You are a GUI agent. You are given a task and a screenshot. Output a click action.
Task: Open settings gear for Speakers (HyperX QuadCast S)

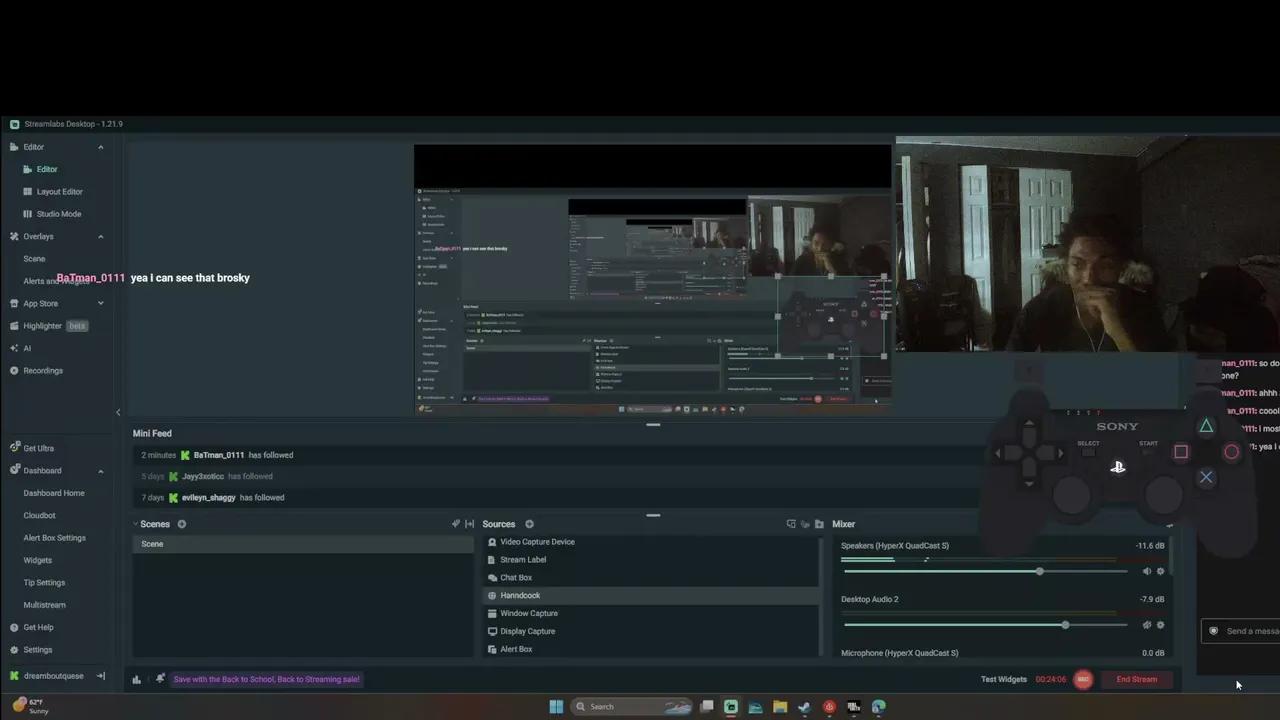click(1160, 571)
